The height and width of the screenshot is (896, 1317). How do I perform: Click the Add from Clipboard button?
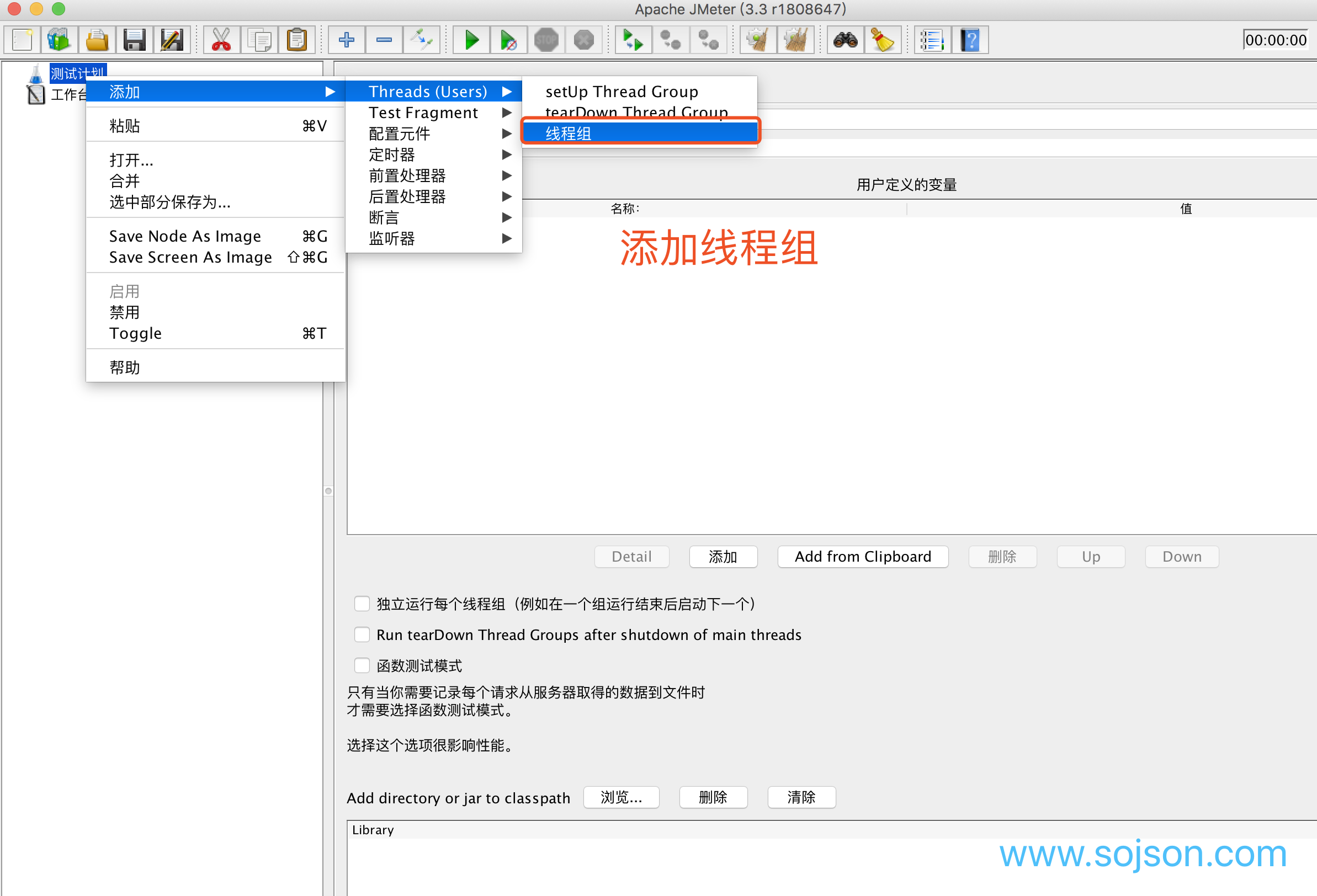[863, 557]
